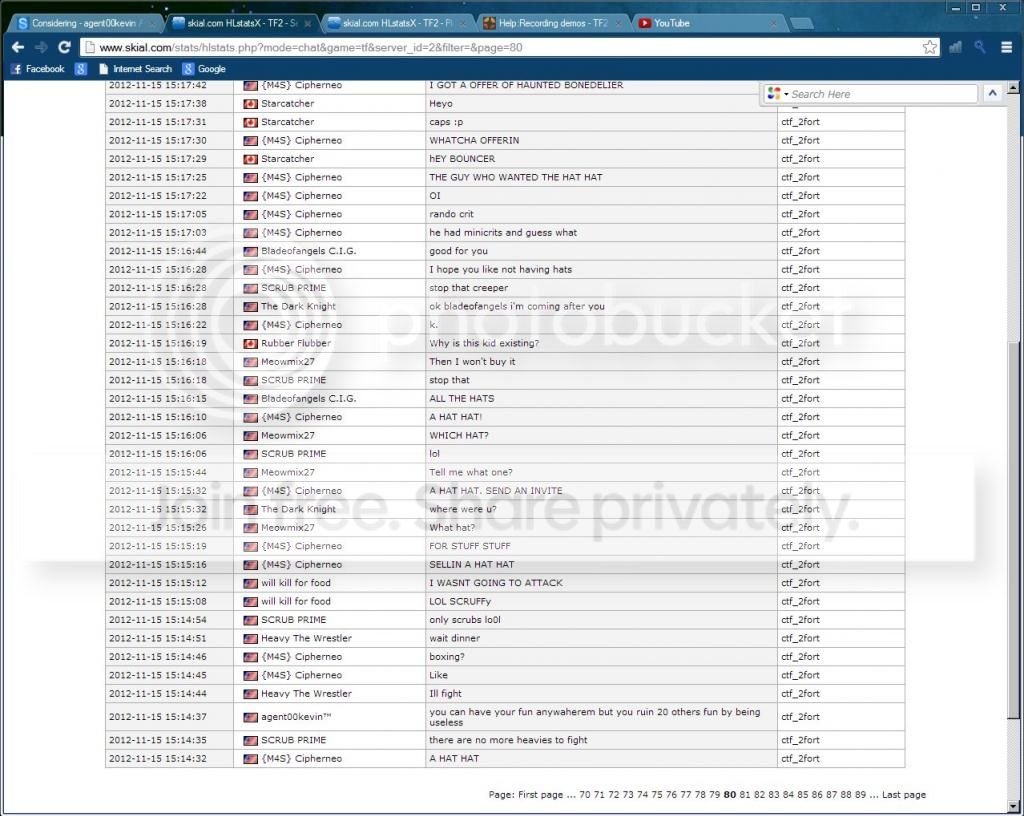Click the flag beside SCRUB PRIME at 15:14:35

pos(250,740)
